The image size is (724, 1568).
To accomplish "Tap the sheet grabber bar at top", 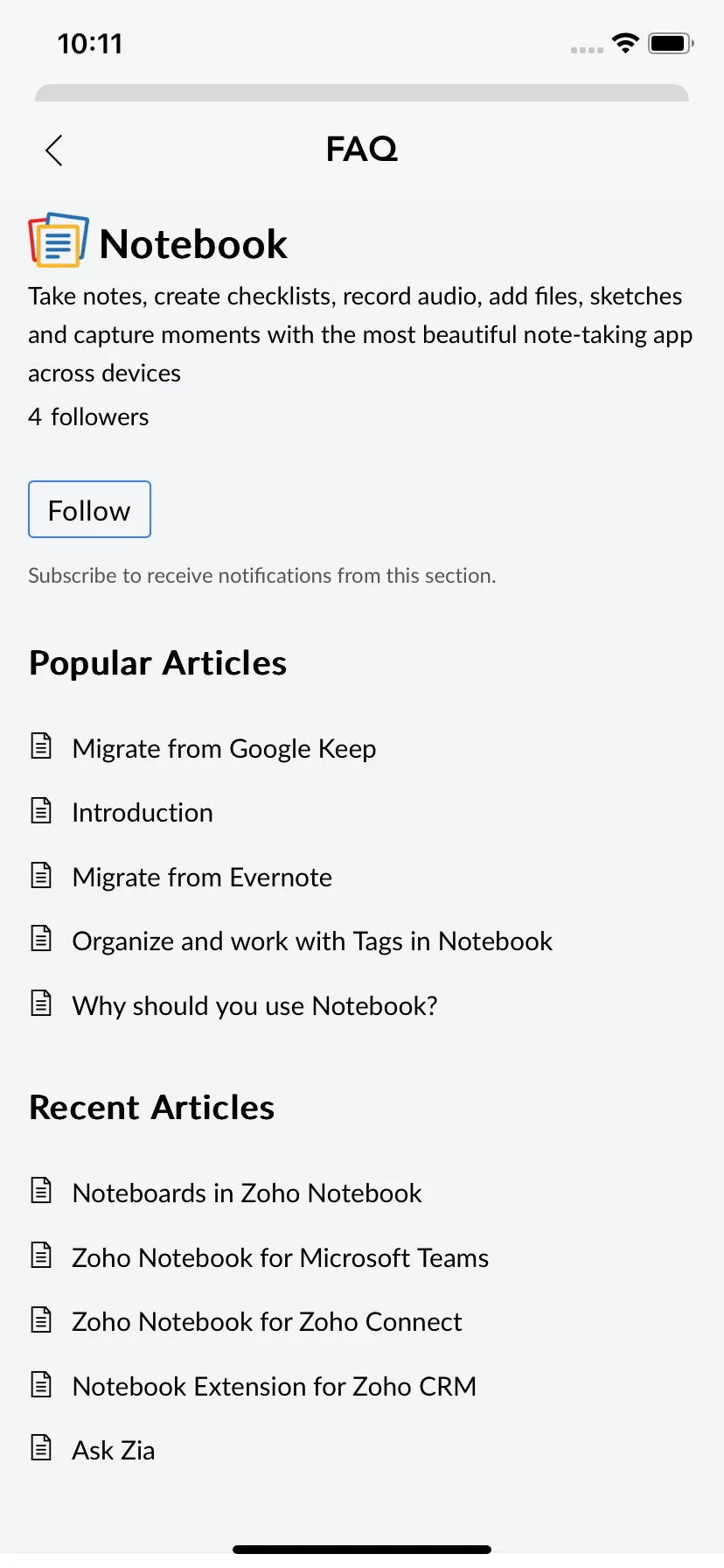I will (x=362, y=93).
